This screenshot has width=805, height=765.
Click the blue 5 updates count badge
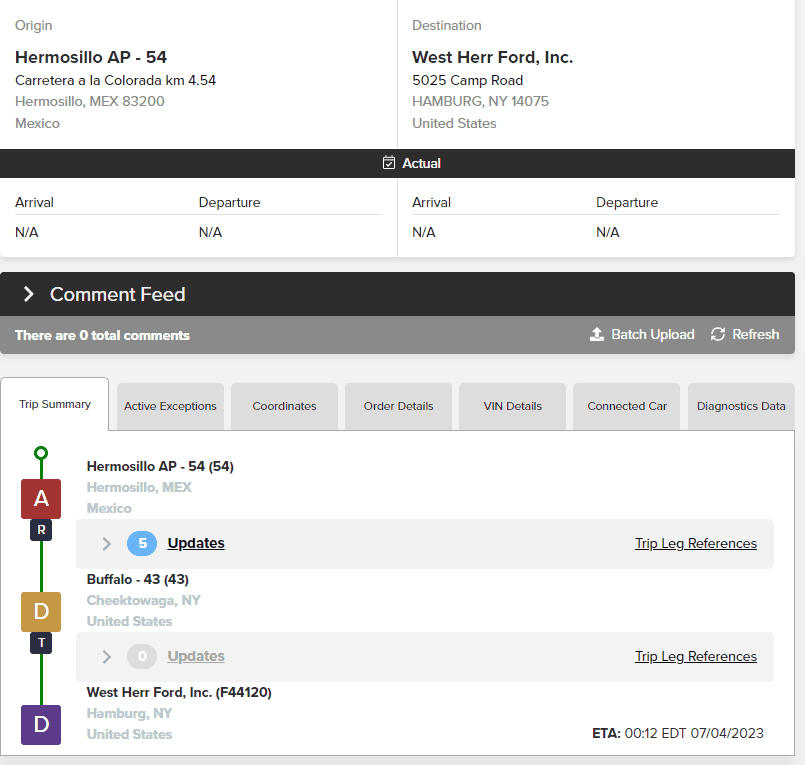[x=142, y=543]
